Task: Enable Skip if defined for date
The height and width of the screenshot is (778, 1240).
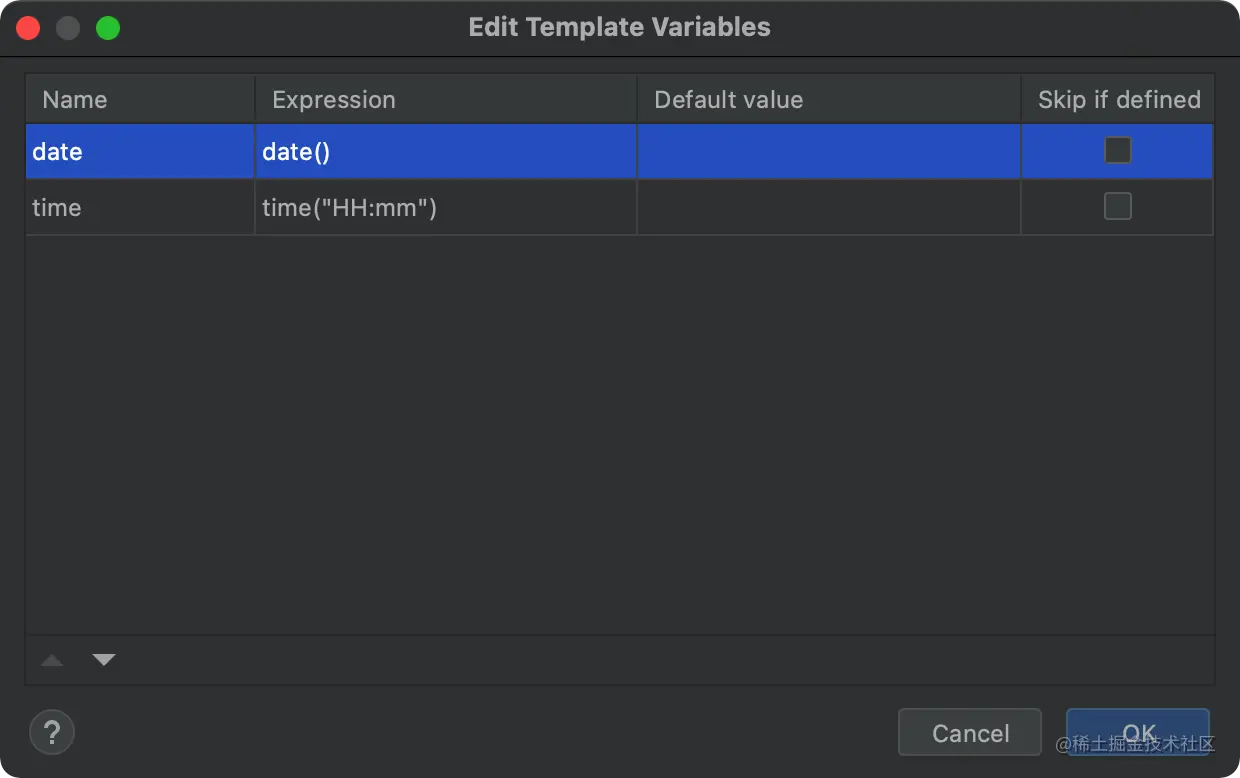Action: click(x=1117, y=151)
